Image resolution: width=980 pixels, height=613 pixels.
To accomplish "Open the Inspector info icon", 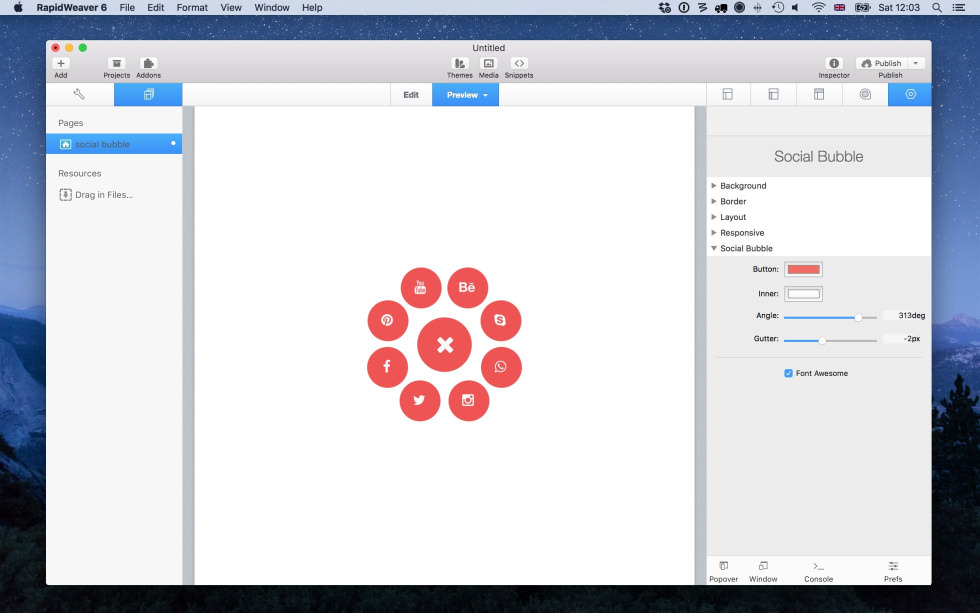I will (x=834, y=64).
